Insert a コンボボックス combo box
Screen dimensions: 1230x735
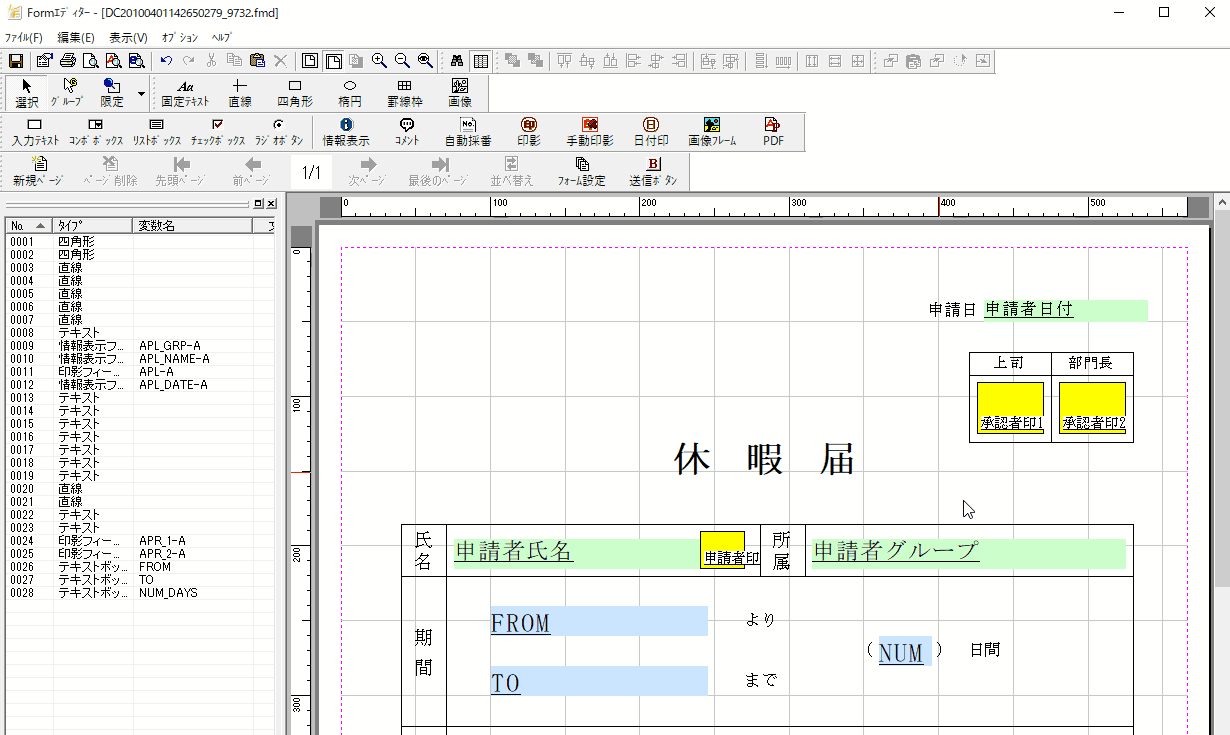(96, 132)
